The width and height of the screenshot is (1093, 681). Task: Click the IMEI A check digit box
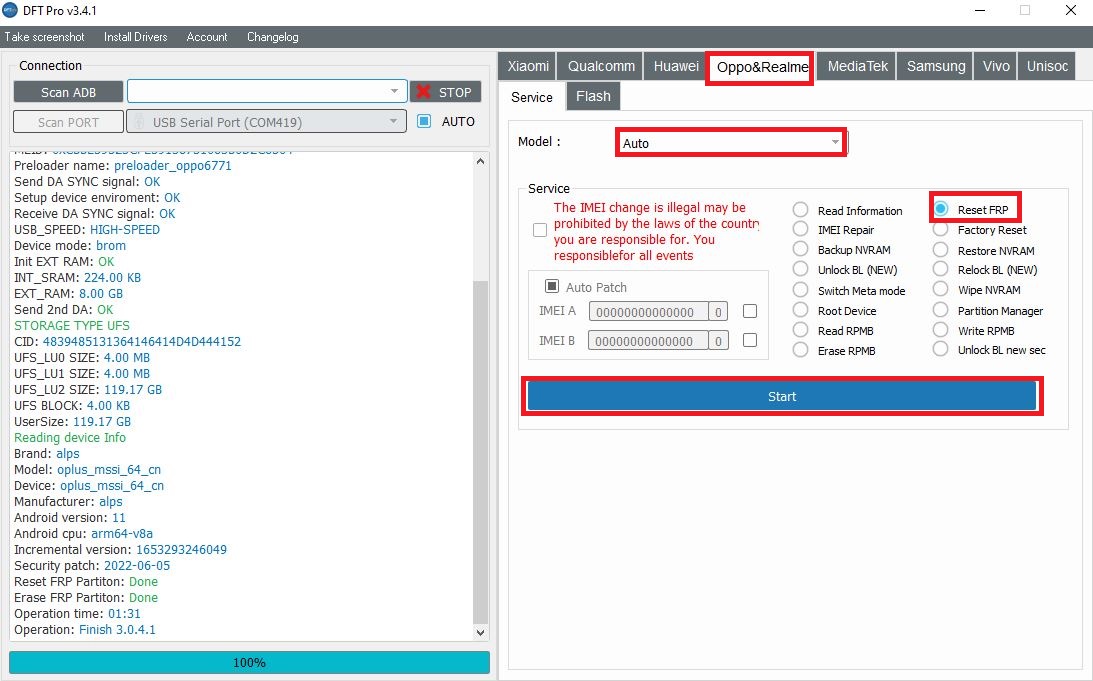pyautogui.click(x=719, y=312)
